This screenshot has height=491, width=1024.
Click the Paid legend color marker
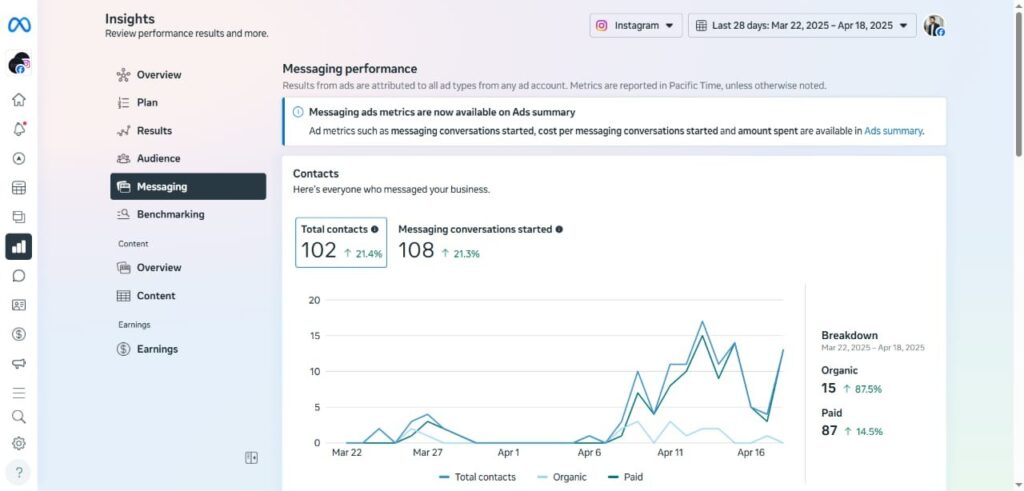tap(612, 477)
